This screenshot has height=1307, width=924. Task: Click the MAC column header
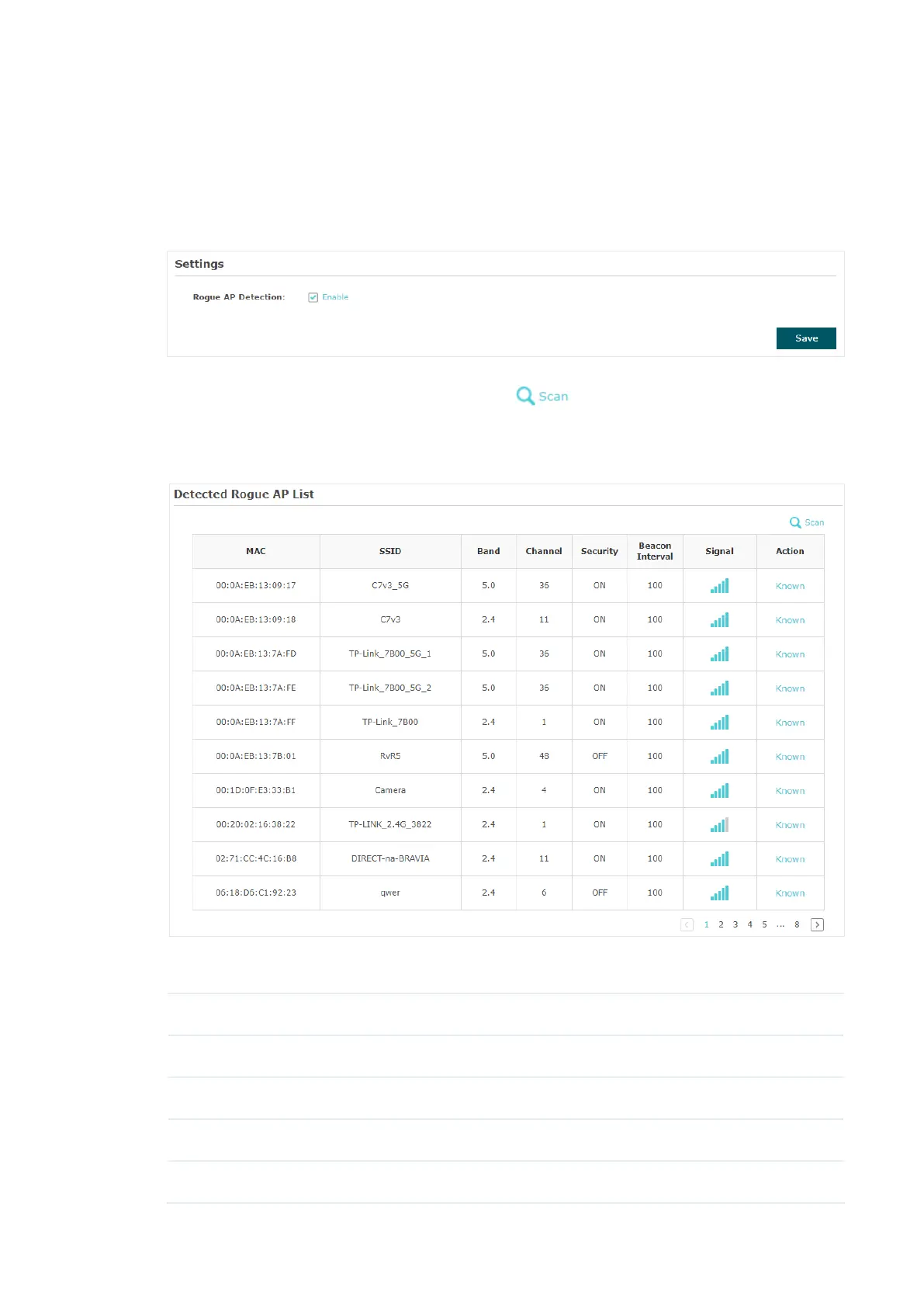[x=256, y=551]
